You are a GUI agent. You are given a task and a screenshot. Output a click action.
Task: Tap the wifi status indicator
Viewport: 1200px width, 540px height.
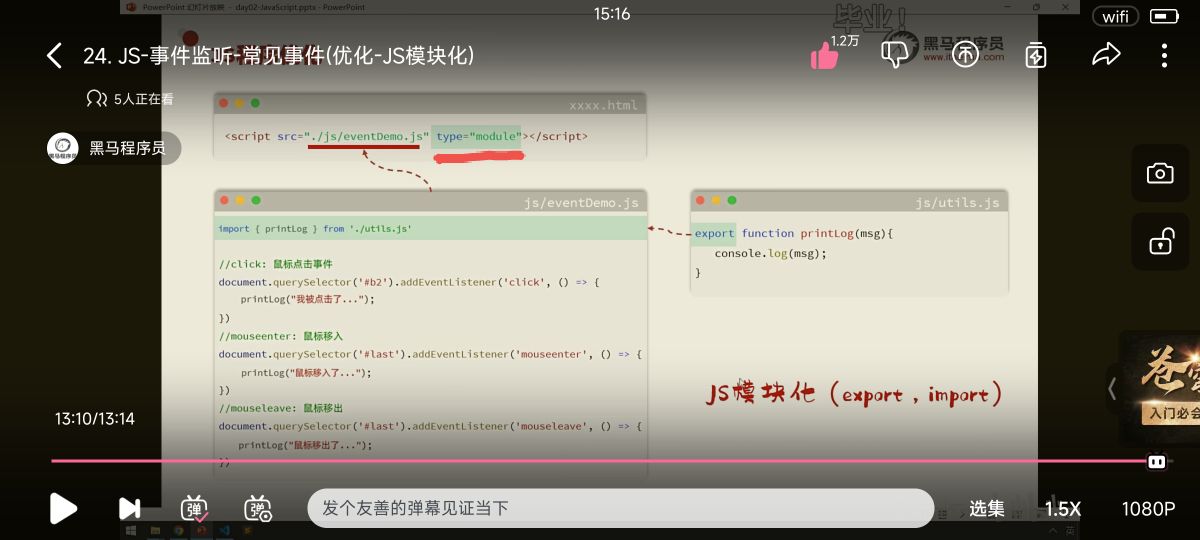click(1116, 16)
